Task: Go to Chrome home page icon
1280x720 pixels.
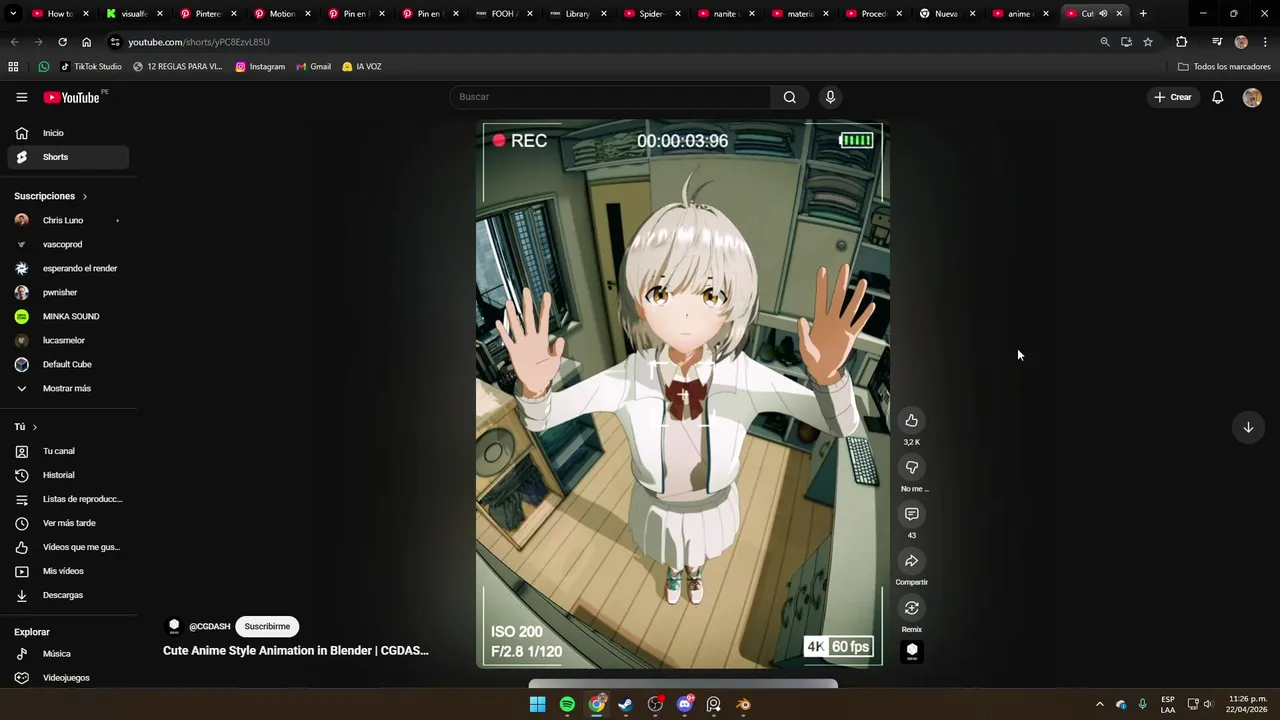Action: [x=86, y=42]
